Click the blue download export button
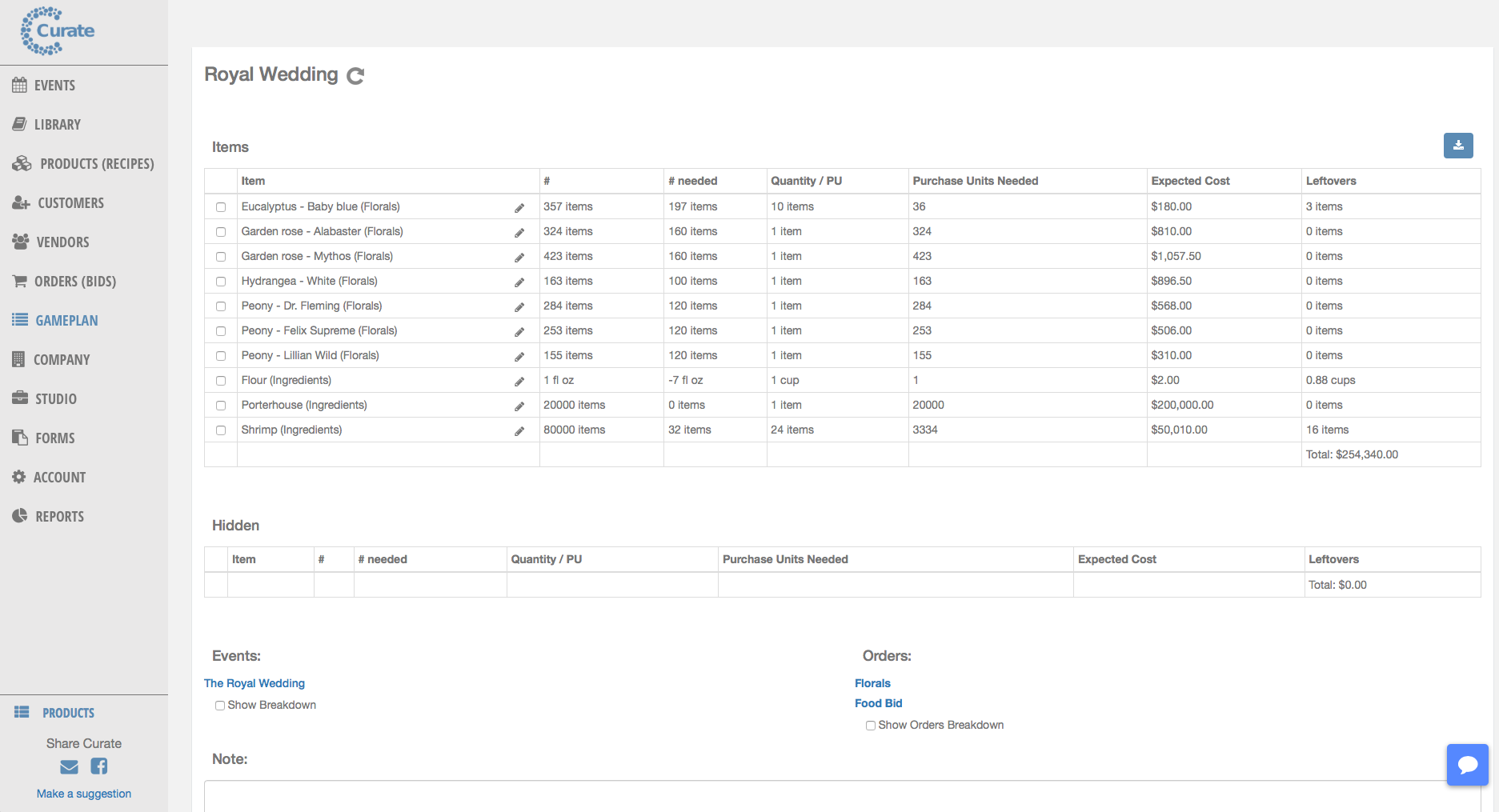Image resolution: width=1499 pixels, height=812 pixels. click(x=1457, y=146)
